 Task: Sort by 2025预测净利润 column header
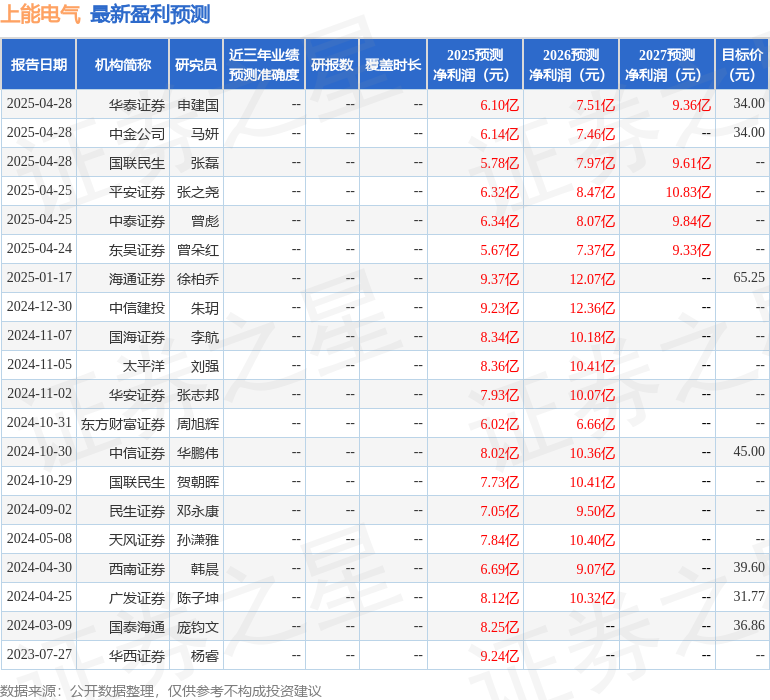[475, 65]
